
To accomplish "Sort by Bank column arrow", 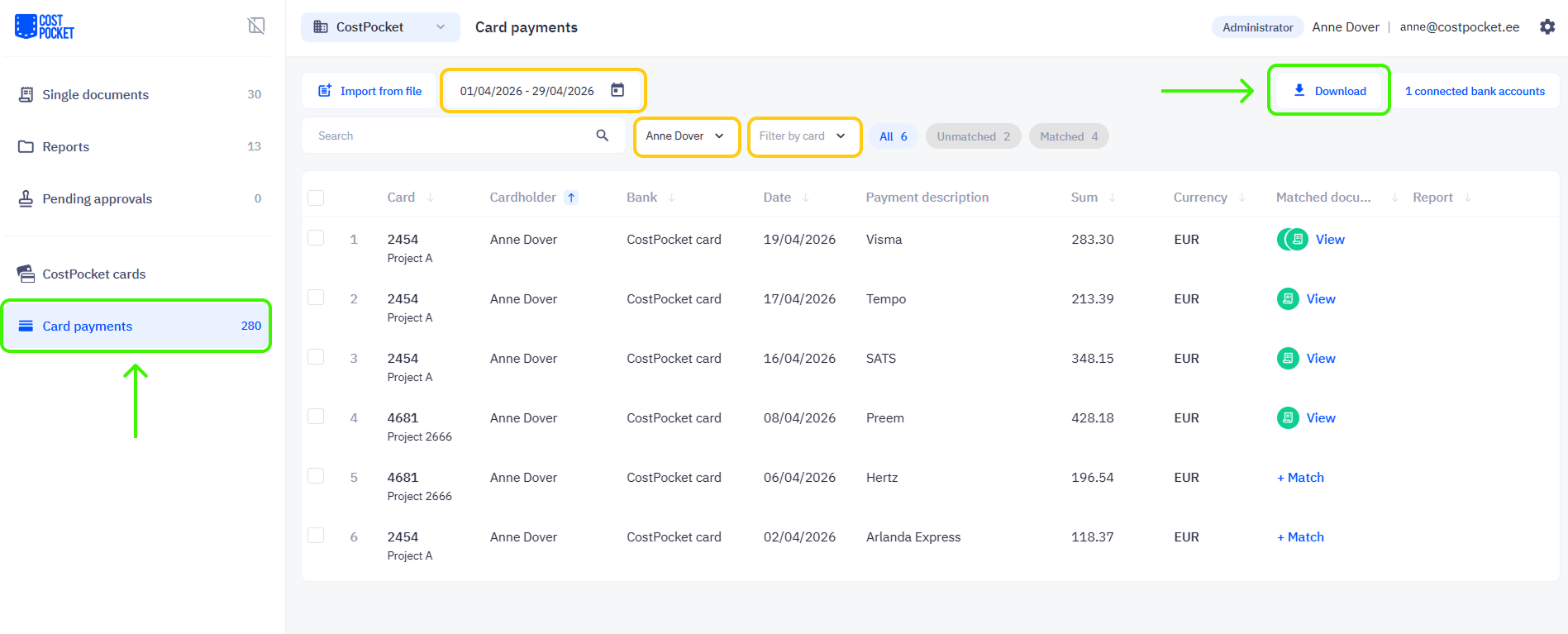I will point(671,198).
